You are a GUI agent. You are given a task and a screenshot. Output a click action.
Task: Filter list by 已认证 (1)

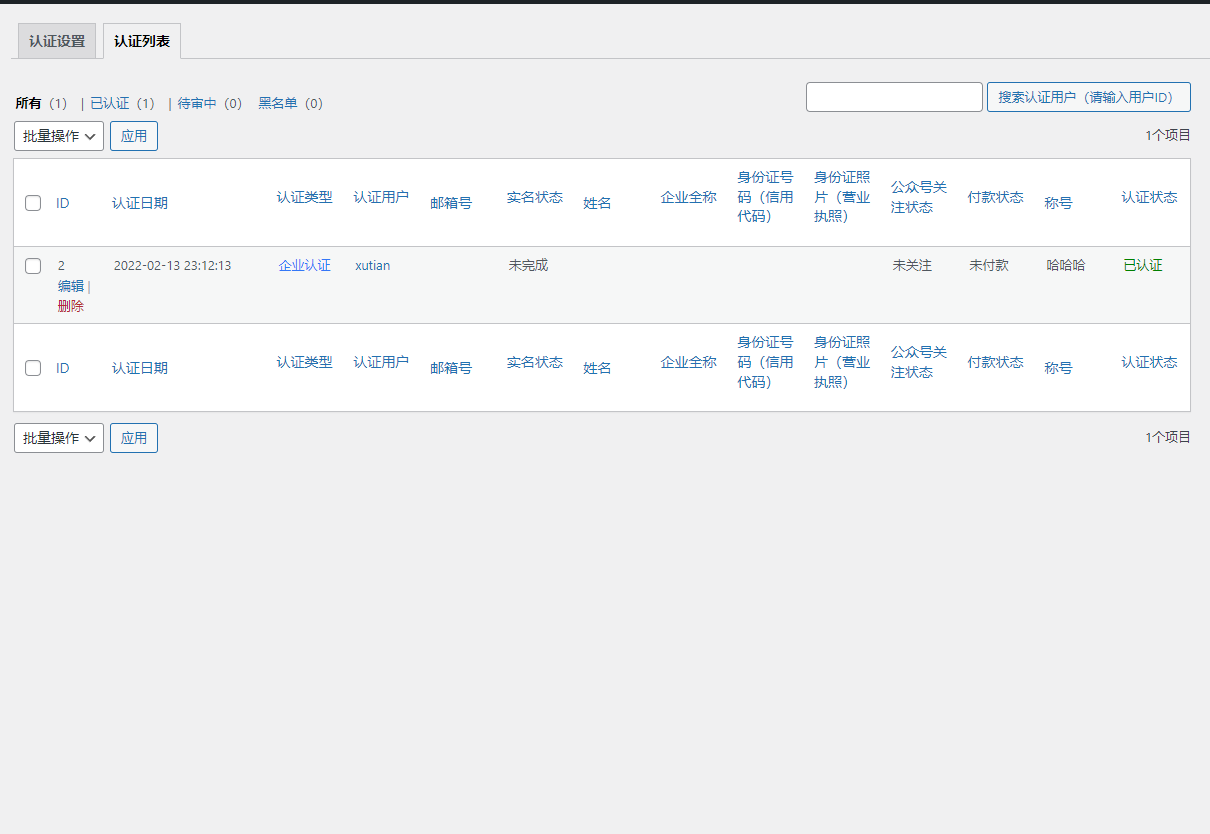click(123, 103)
